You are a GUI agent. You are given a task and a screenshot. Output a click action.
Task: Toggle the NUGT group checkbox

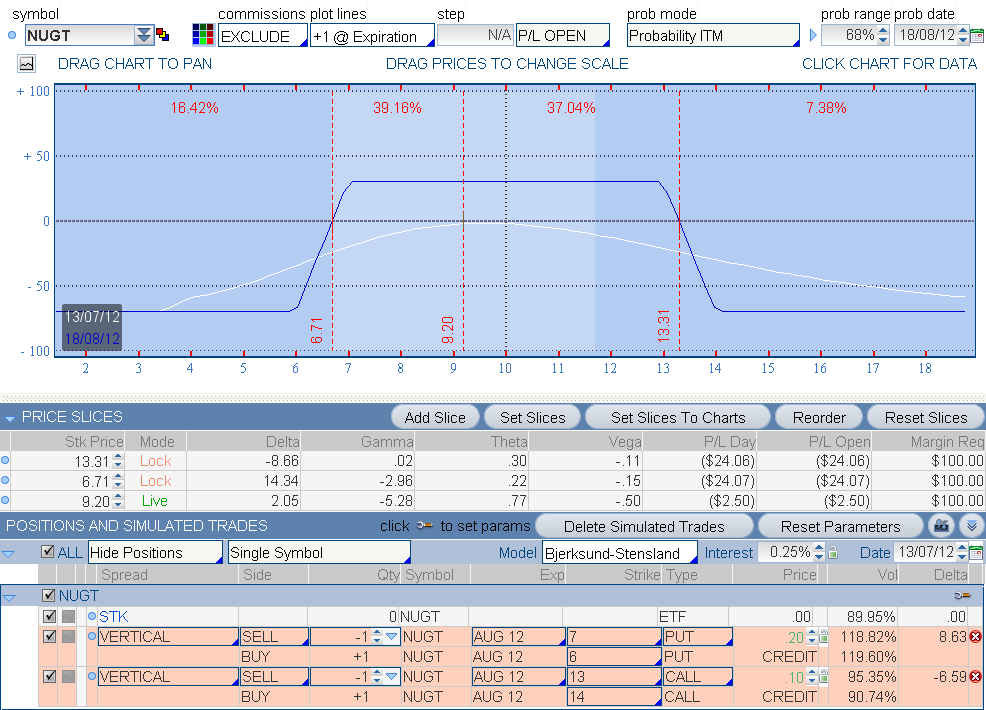tap(49, 595)
